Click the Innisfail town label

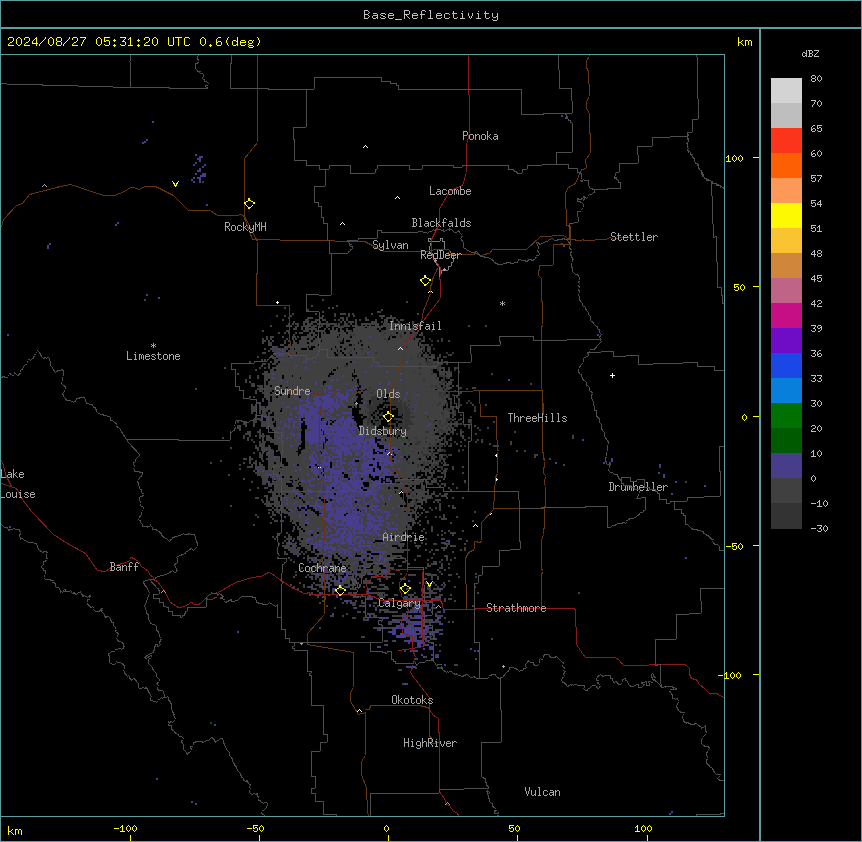click(x=415, y=326)
